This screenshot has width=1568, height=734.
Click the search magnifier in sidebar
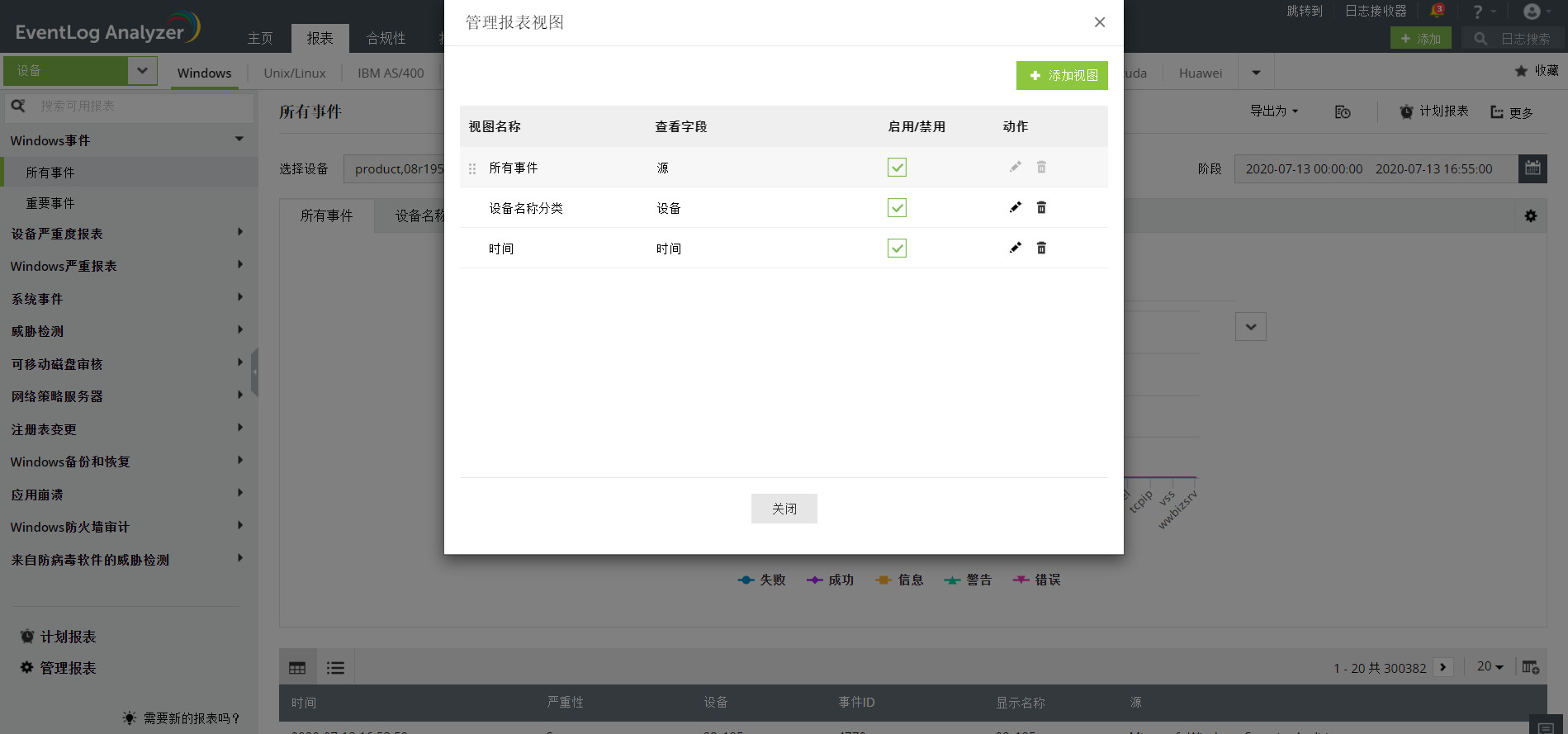tap(18, 106)
